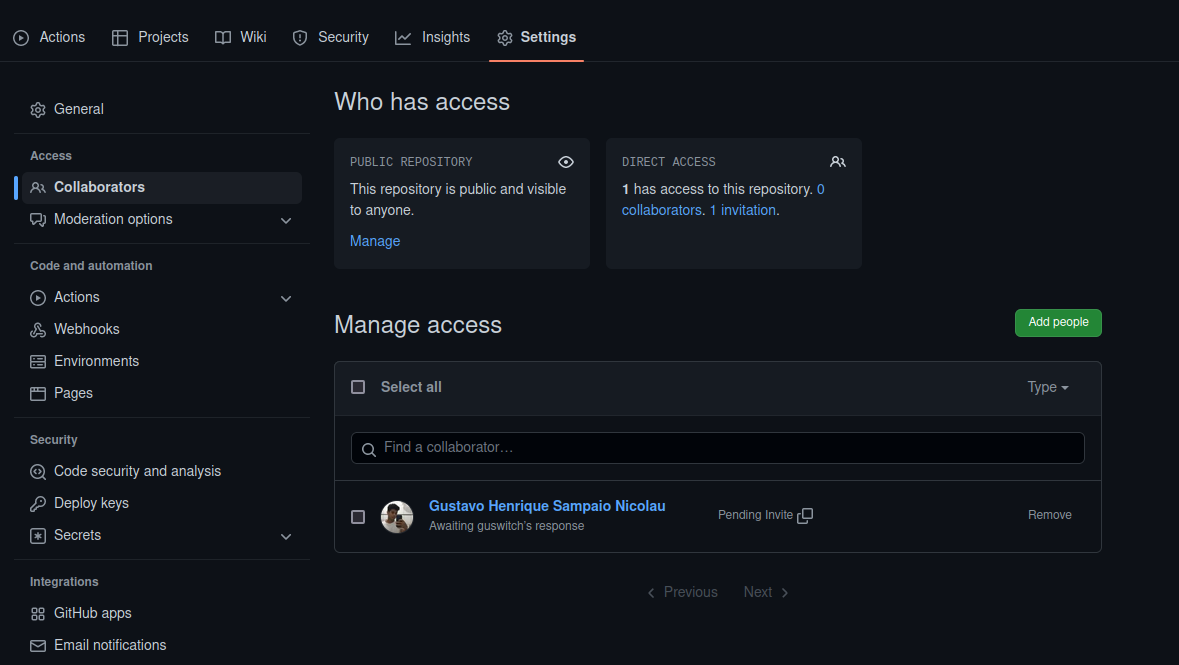Viewport: 1179px width, 665px height.
Task: Expand Moderation options chevron
Action: pos(286,220)
